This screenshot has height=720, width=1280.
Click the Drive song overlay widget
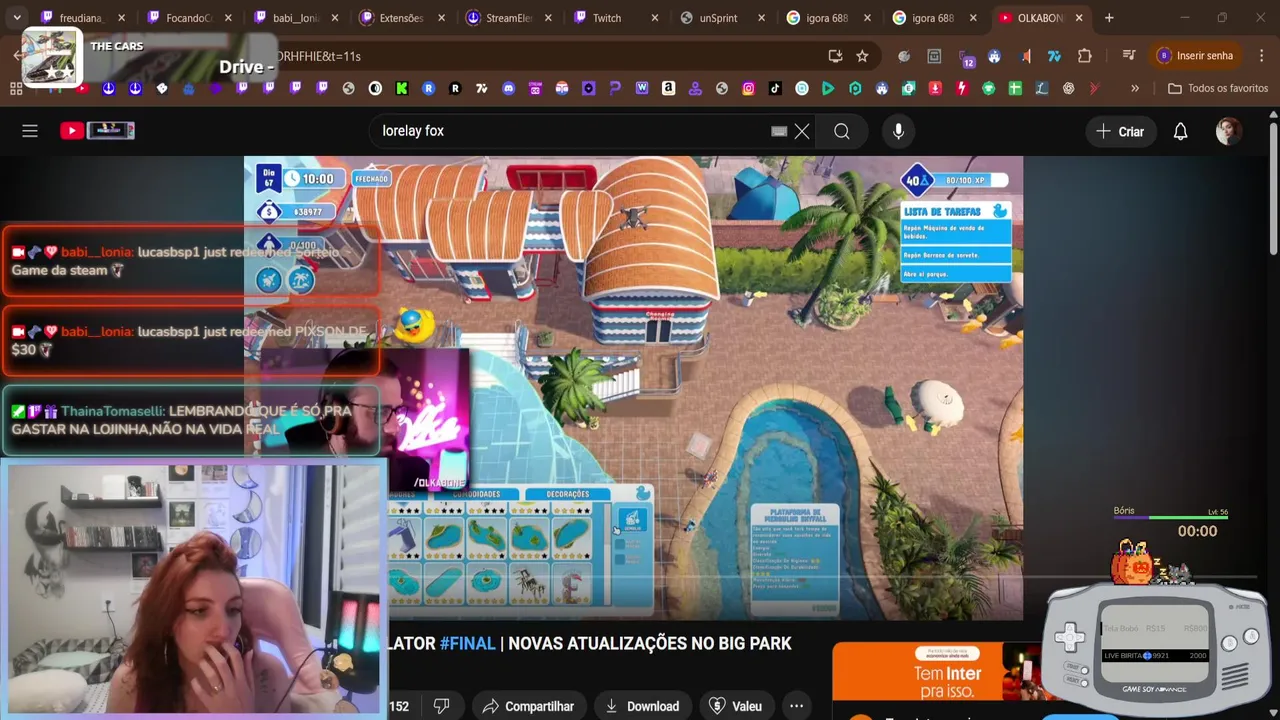(x=150, y=56)
